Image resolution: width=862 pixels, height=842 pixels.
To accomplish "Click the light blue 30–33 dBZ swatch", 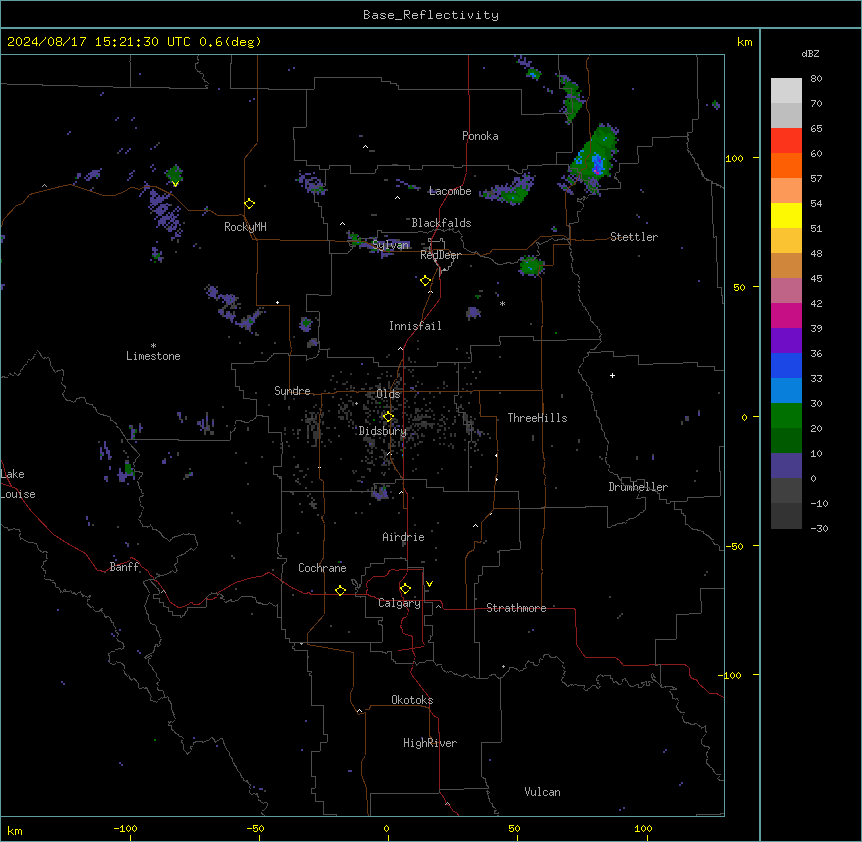I will (786, 391).
